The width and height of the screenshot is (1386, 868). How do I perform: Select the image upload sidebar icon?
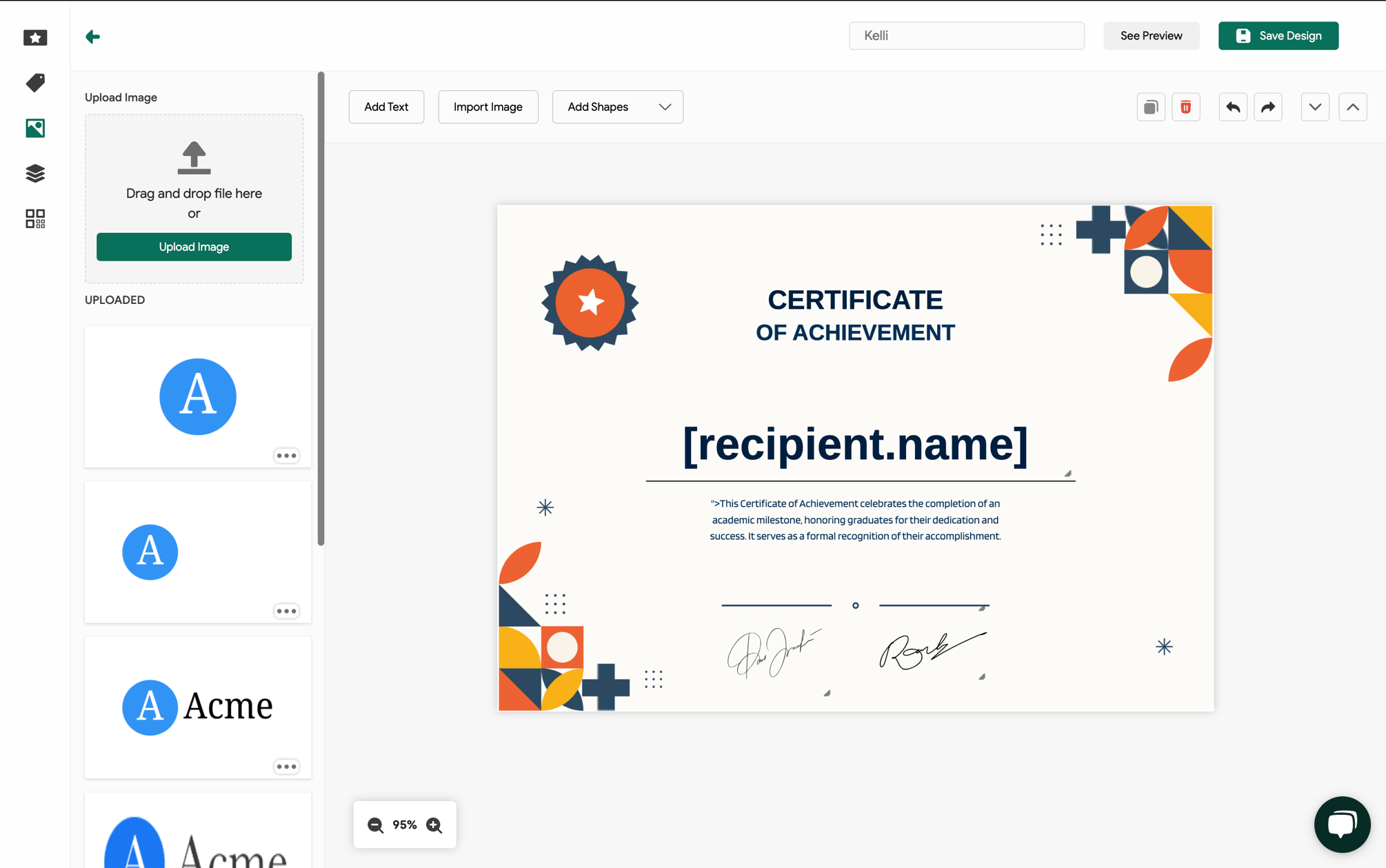coord(35,128)
